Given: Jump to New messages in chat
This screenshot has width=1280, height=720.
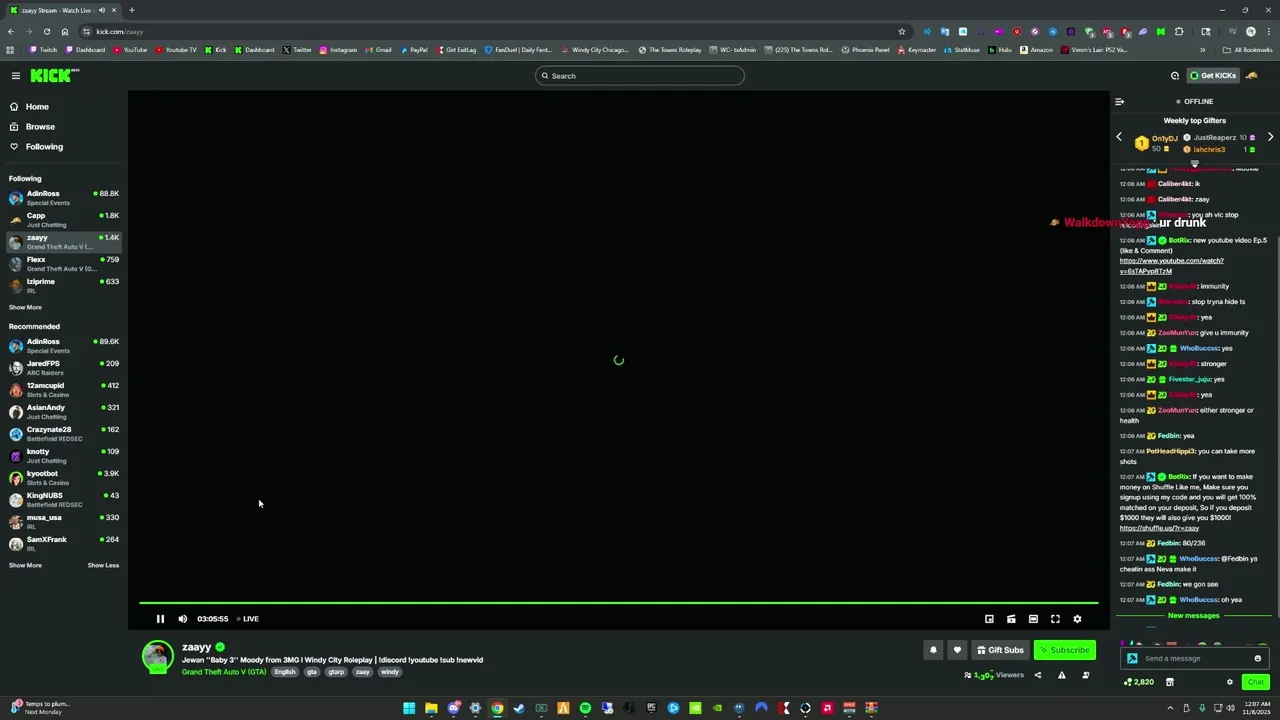Looking at the screenshot, I should pos(1194,616).
